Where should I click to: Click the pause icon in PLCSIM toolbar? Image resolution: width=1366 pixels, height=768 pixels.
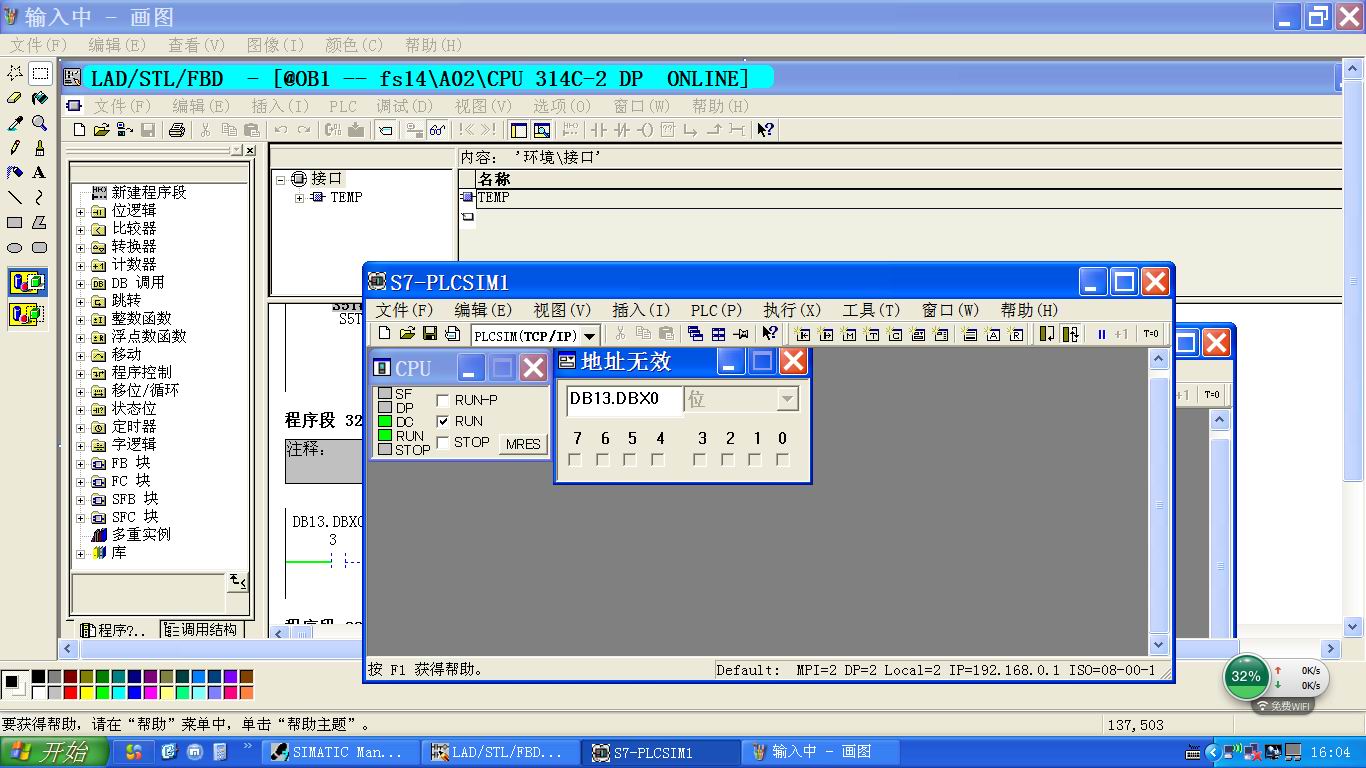click(1101, 334)
